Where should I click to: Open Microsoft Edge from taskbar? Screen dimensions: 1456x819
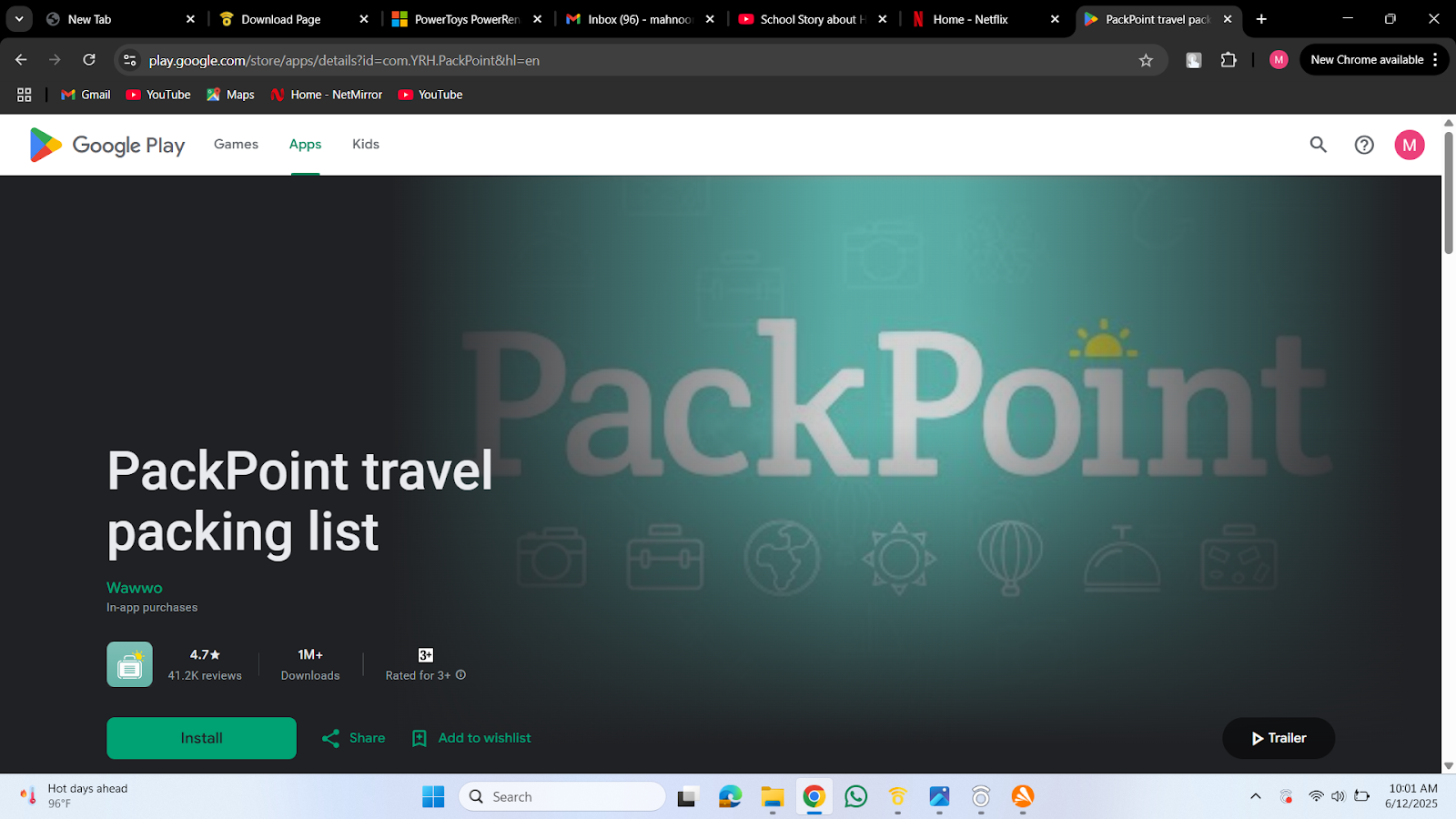pos(730,797)
